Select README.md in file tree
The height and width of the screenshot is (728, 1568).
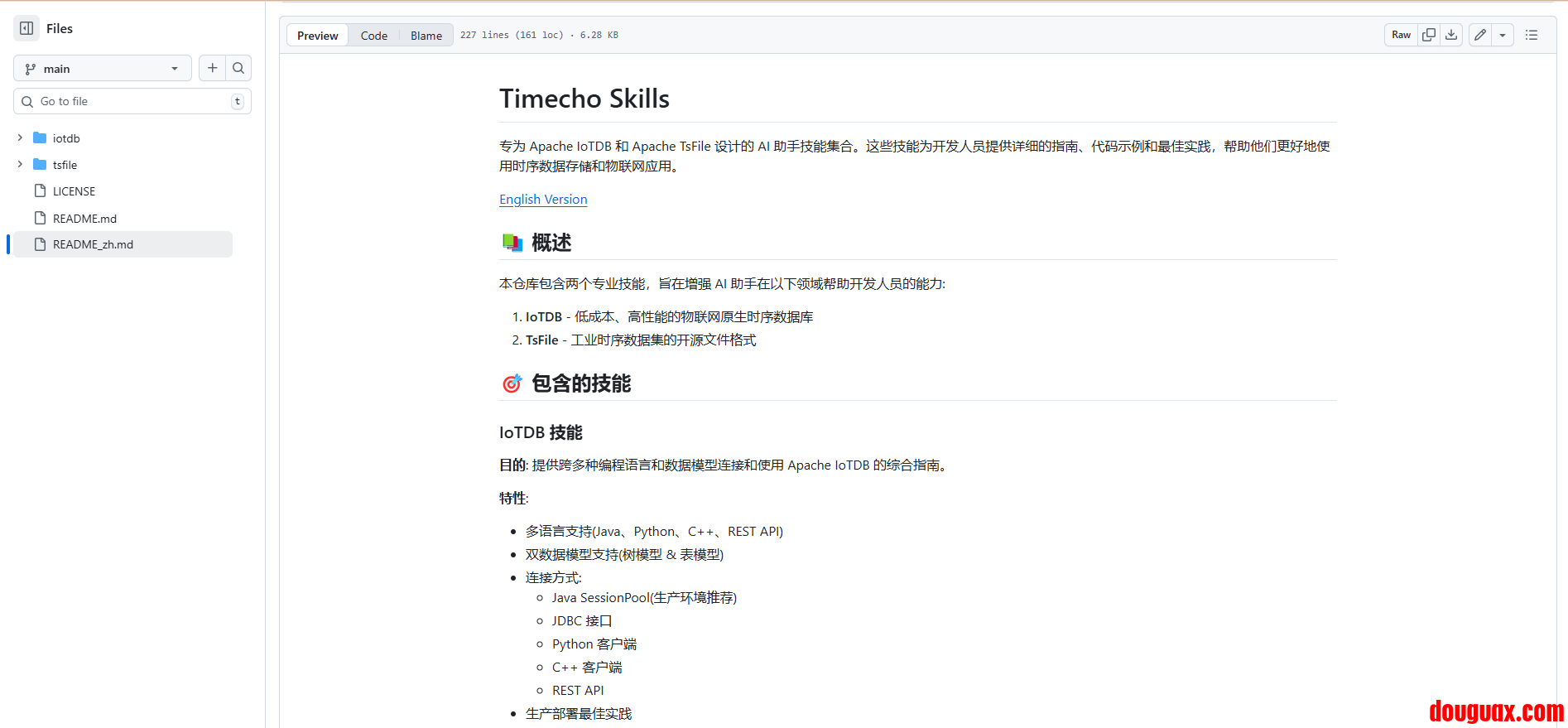[x=84, y=219]
